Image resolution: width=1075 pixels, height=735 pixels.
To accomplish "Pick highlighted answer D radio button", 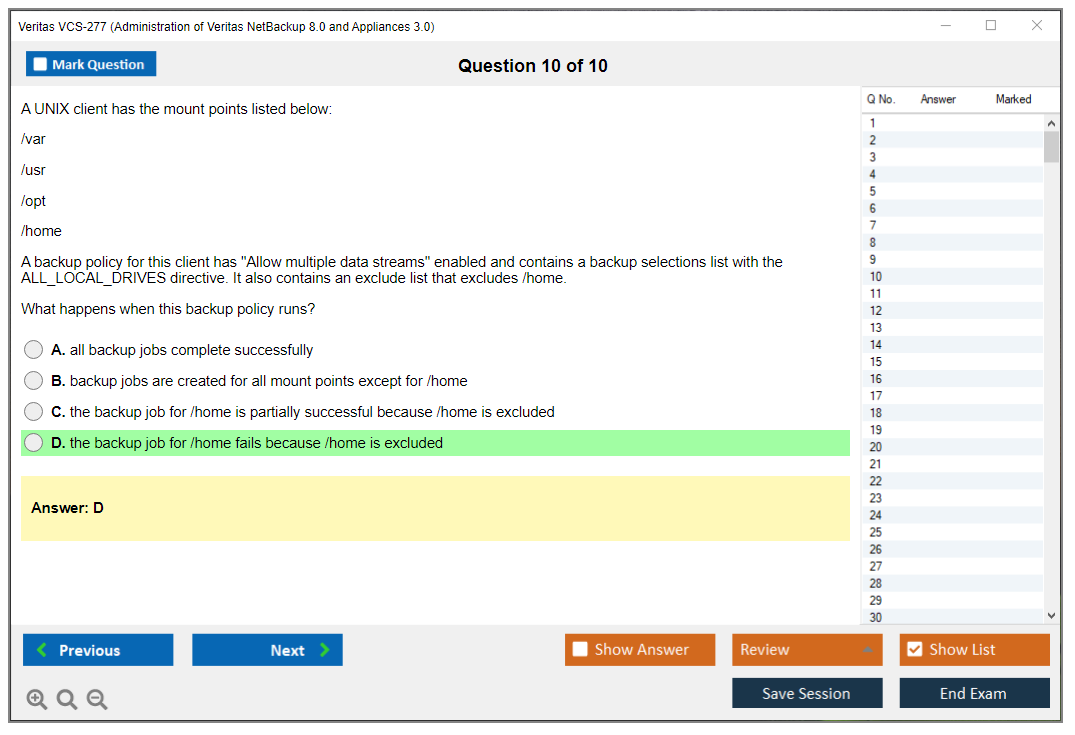I will coord(34,443).
